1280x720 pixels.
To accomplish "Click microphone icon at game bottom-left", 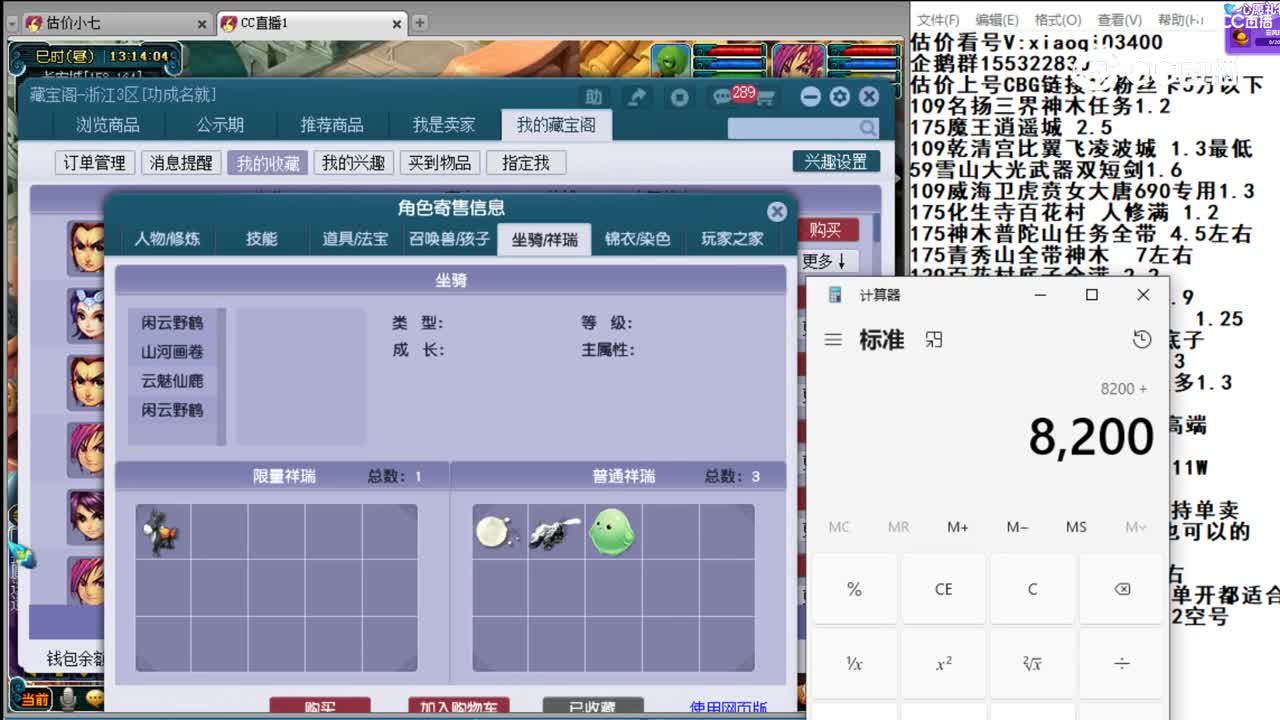I will coord(68,701).
